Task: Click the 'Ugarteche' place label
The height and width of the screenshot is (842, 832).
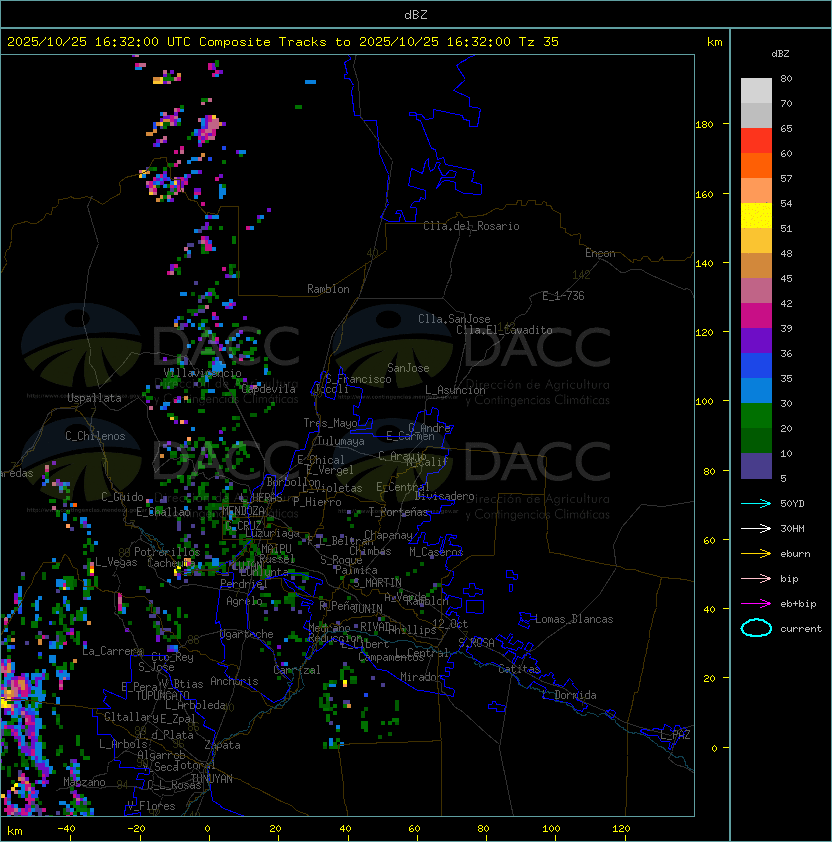Action: coord(247,634)
